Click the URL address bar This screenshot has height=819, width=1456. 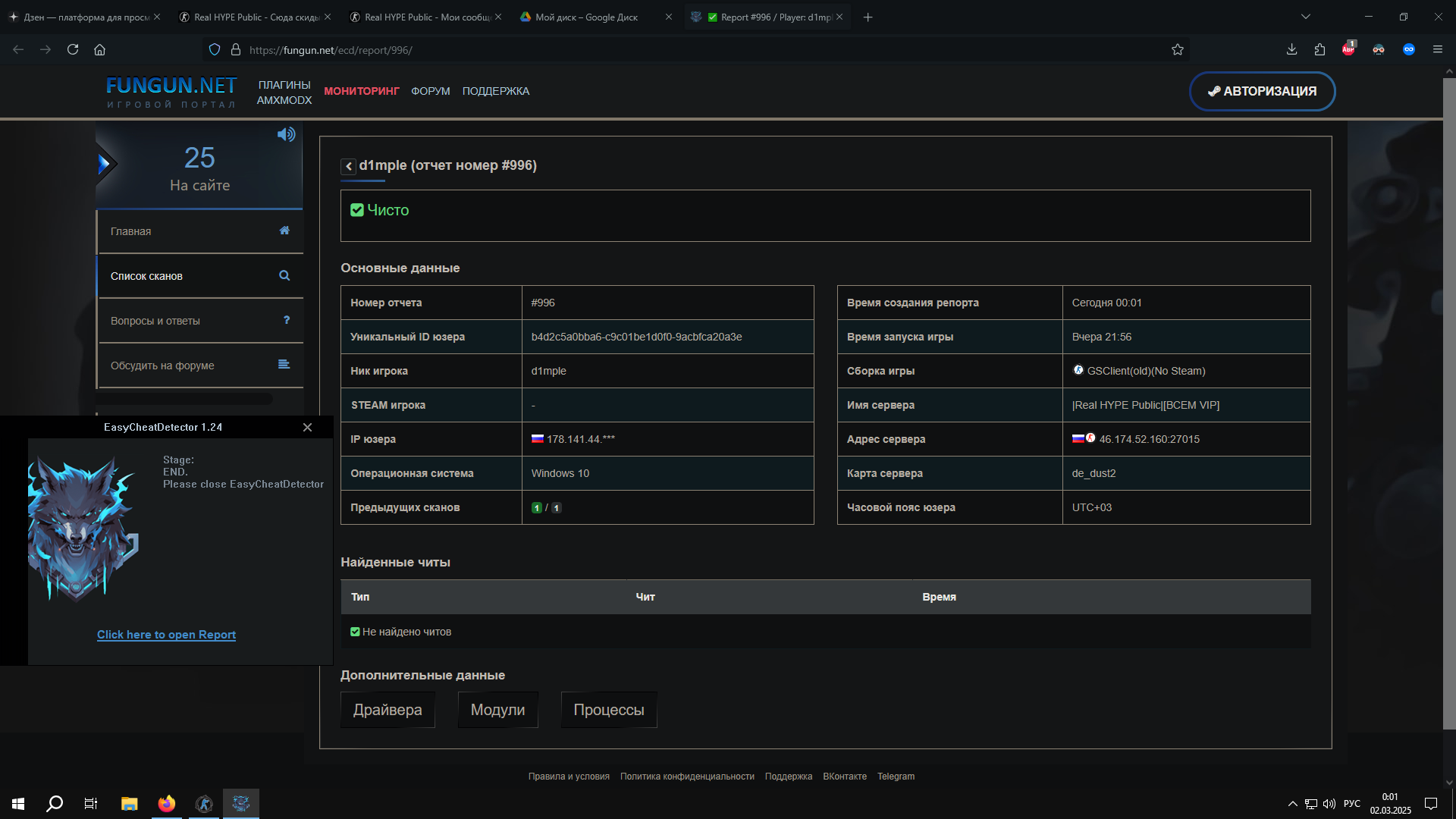(698, 50)
